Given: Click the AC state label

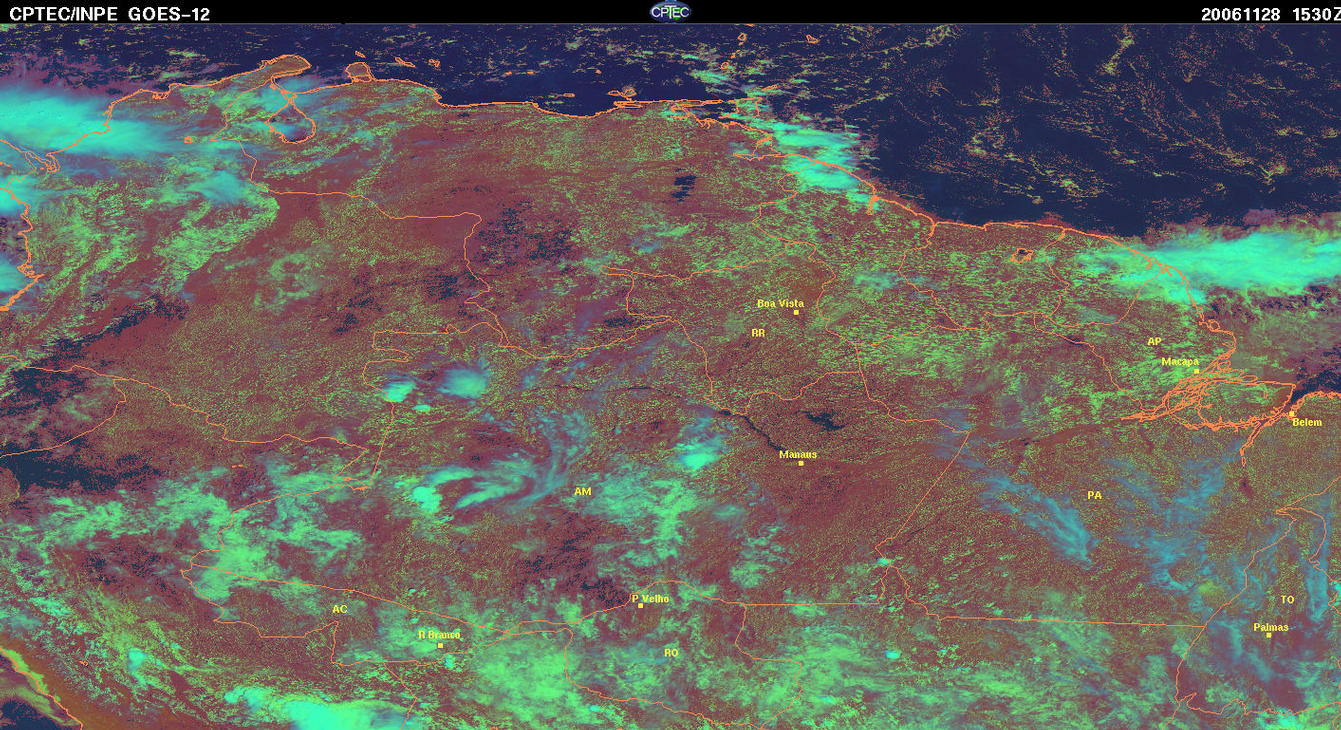Looking at the screenshot, I should tap(340, 609).
